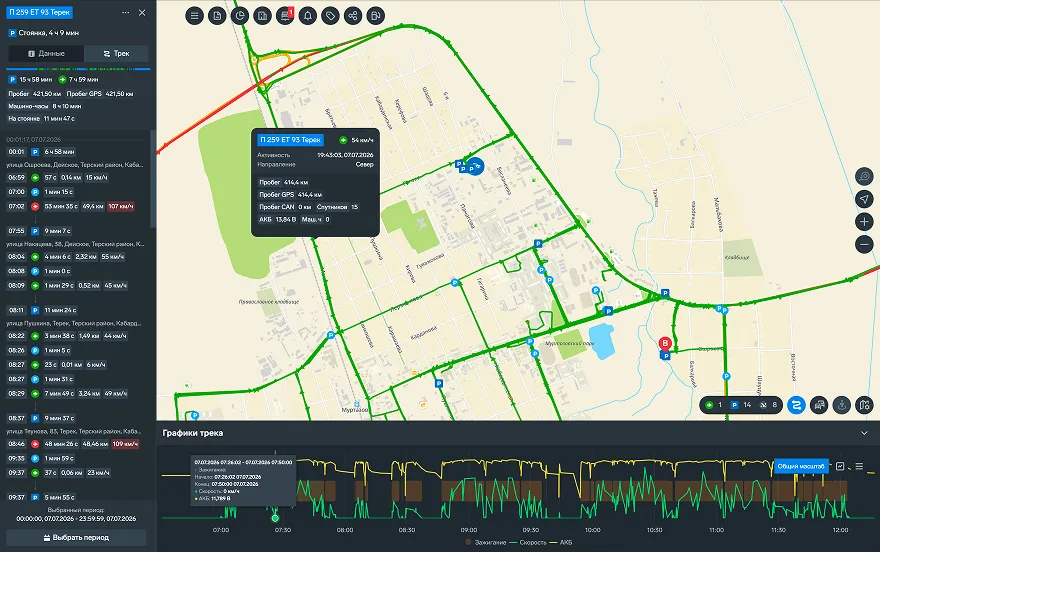Open the chart options menu icon

[859, 466]
